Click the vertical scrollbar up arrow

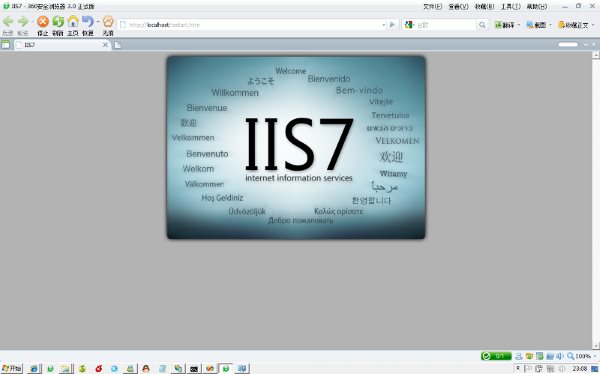tap(596, 55)
